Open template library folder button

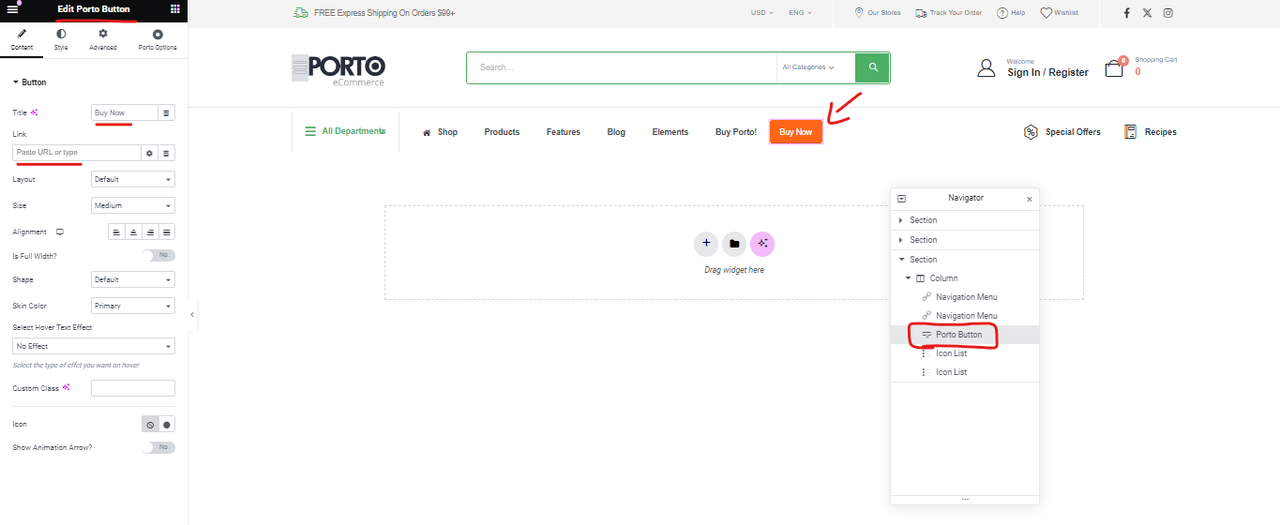coord(734,243)
